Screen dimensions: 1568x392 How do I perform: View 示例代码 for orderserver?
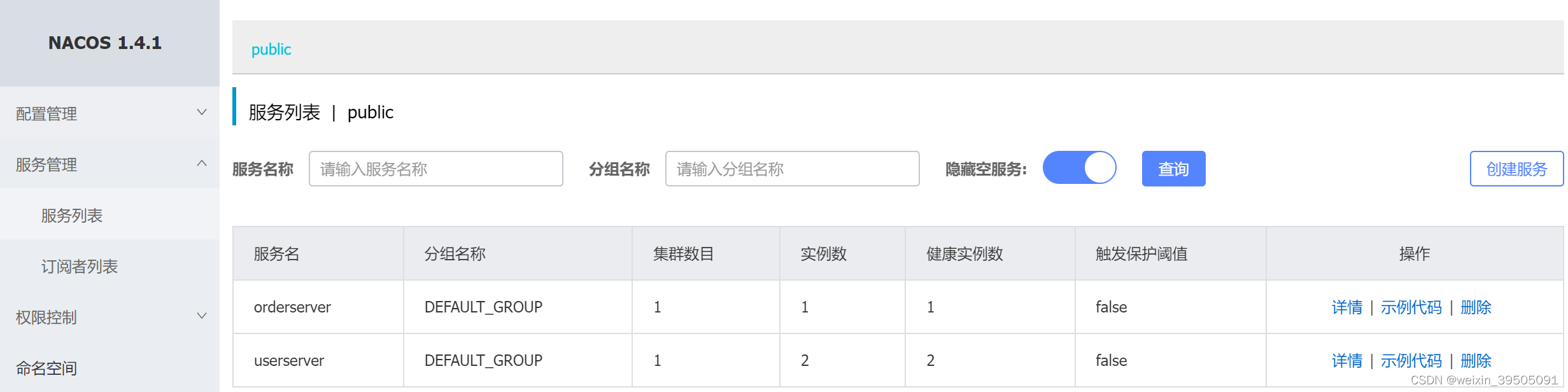[x=1412, y=307]
